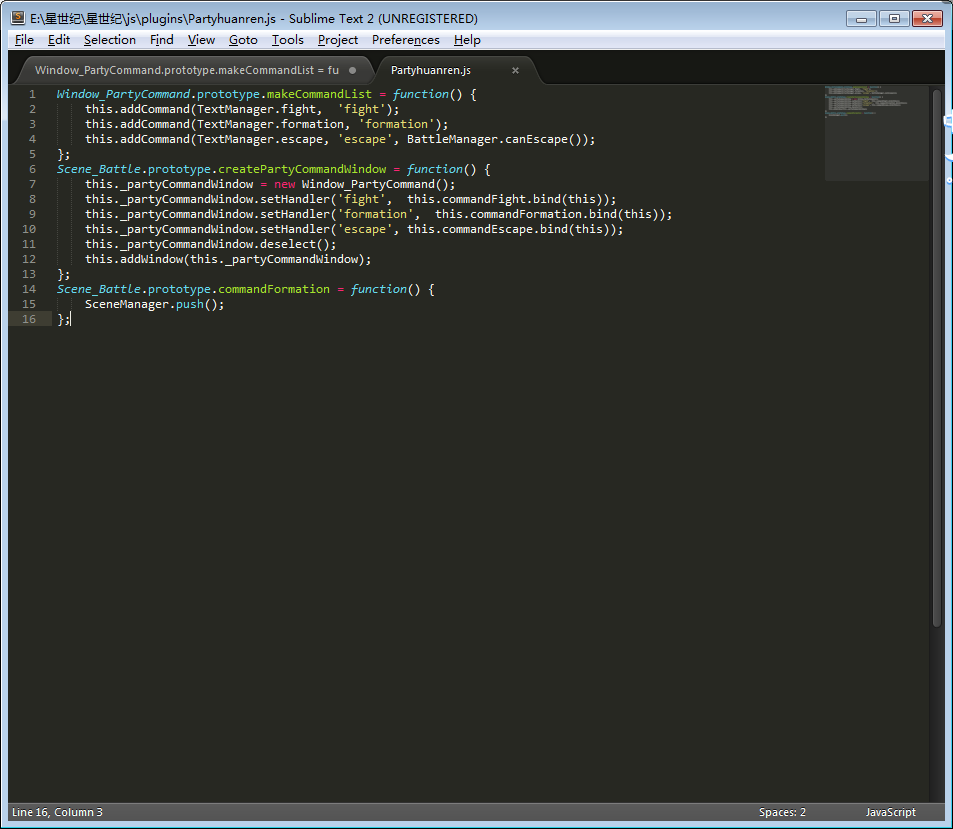Click the Line 16, Column 3 status text
The image size is (953, 829).
point(57,812)
